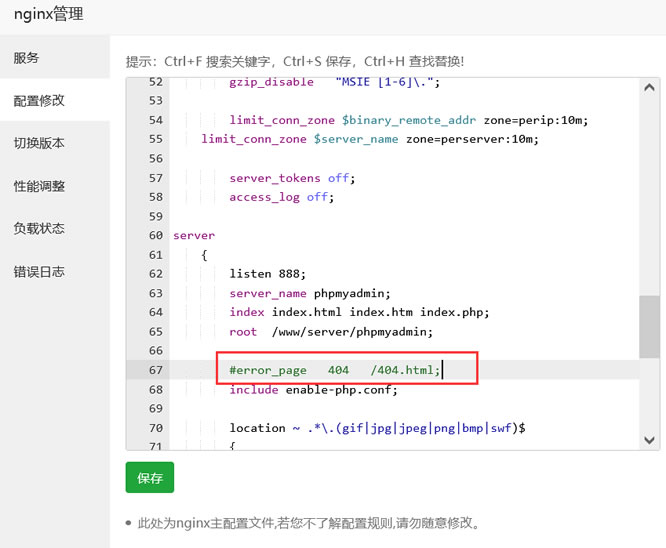Go to the 负载状态 tab
Image resolution: width=666 pixels, height=548 pixels.
(x=39, y=228)
